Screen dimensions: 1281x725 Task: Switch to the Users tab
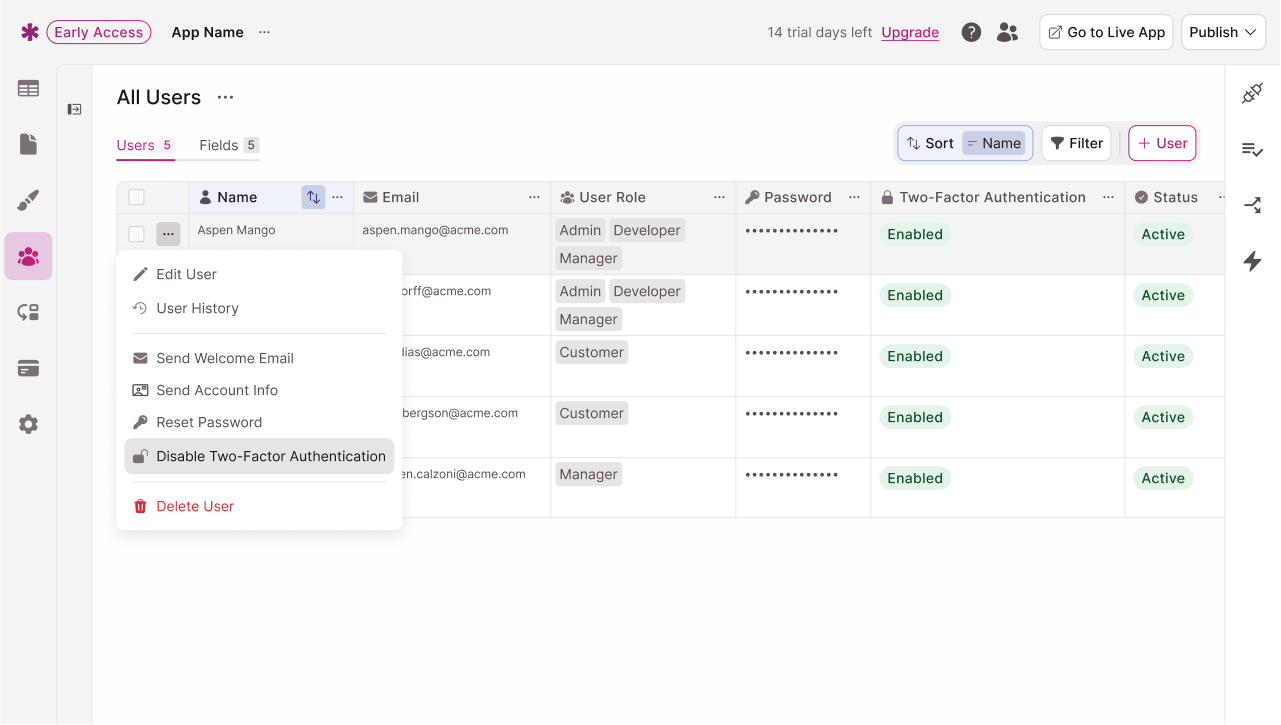[145, 145]
